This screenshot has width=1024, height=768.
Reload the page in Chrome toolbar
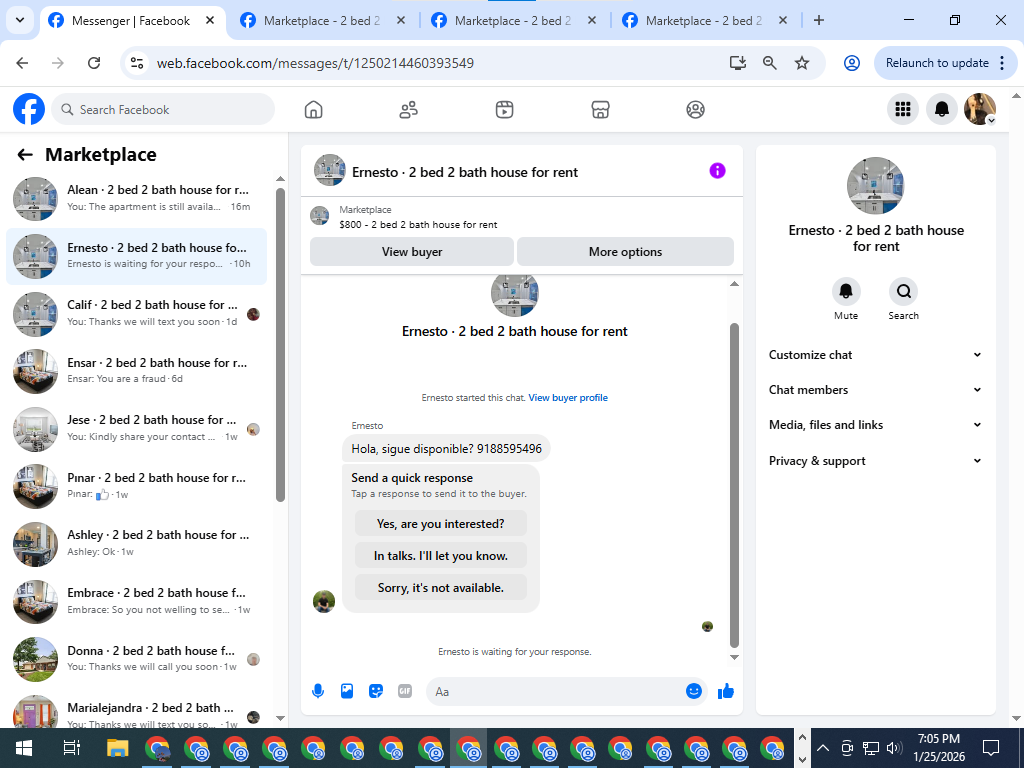coord(94,63)
